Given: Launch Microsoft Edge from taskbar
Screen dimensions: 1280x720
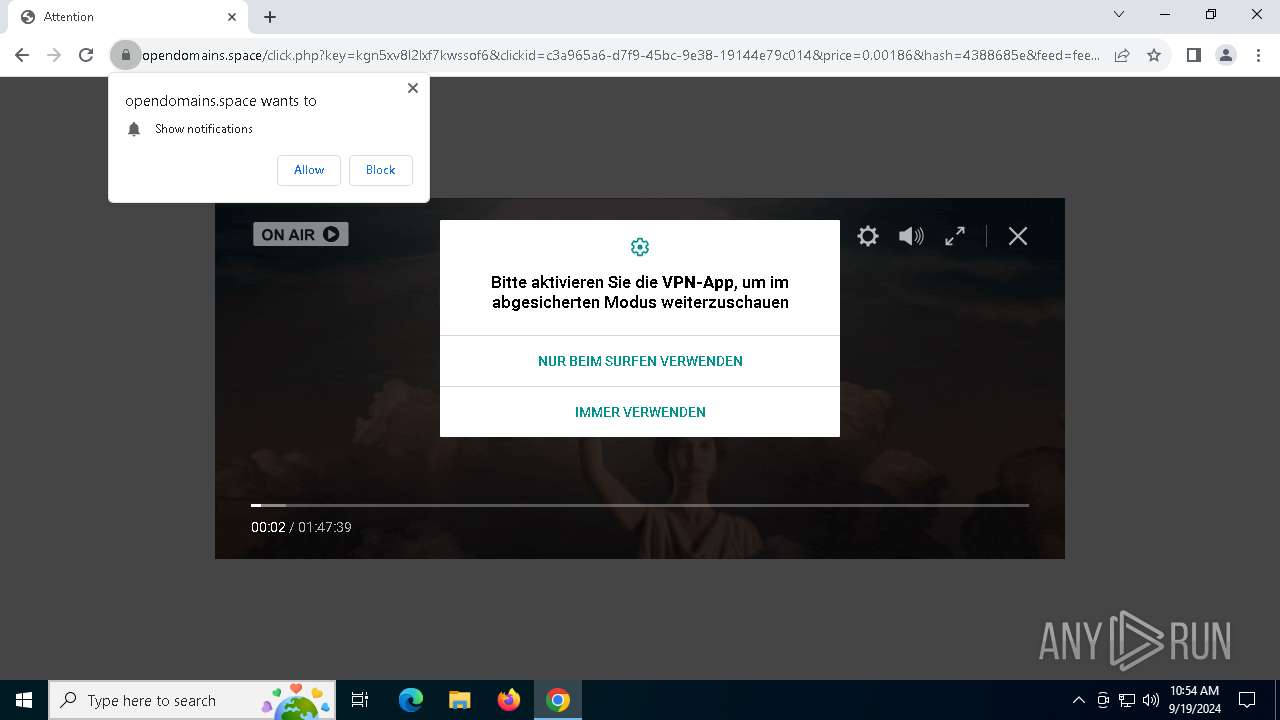Looking at the screenshot, I should tap(411, 700).
